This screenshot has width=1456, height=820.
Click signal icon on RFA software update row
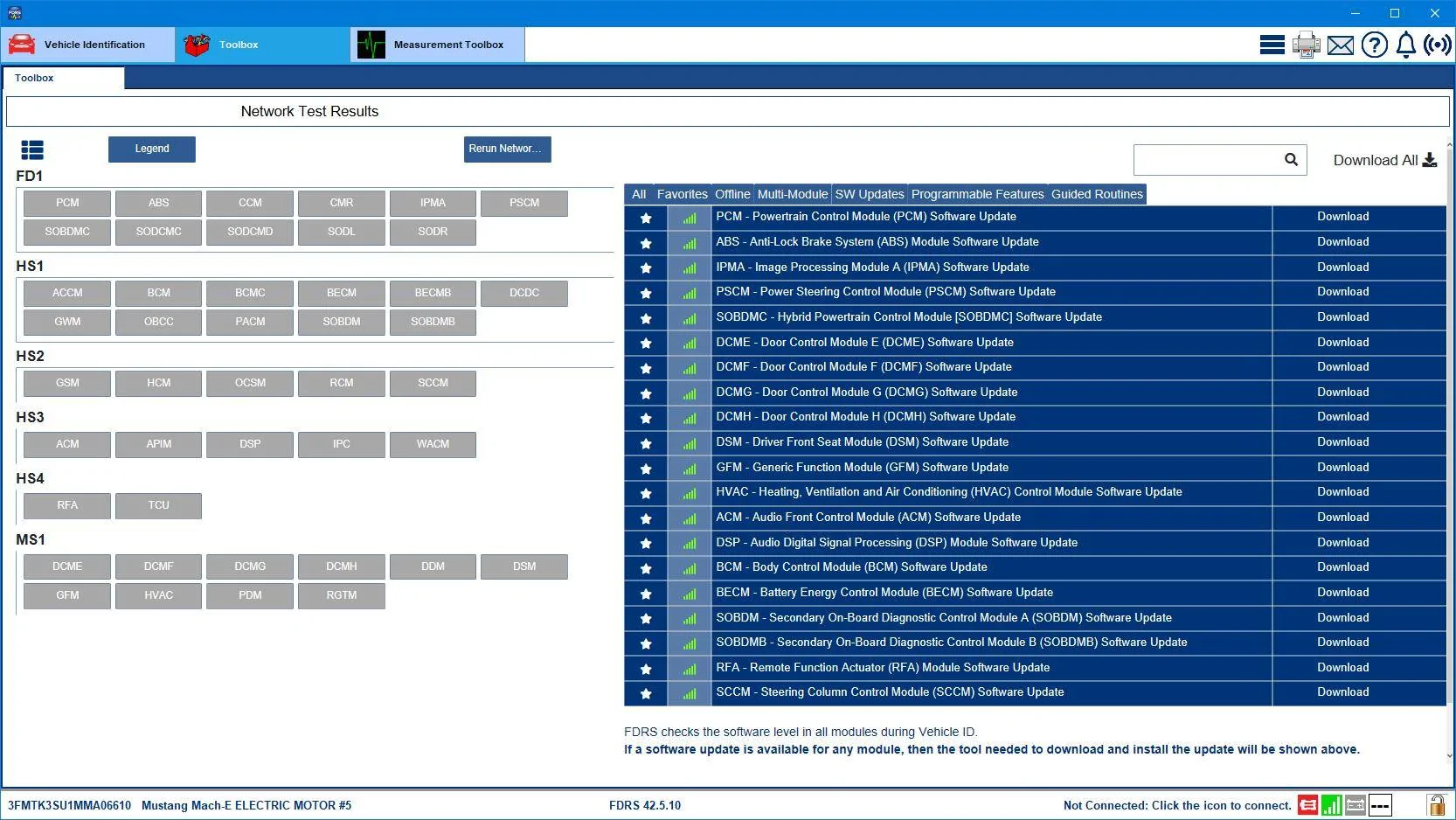[690, 669]
